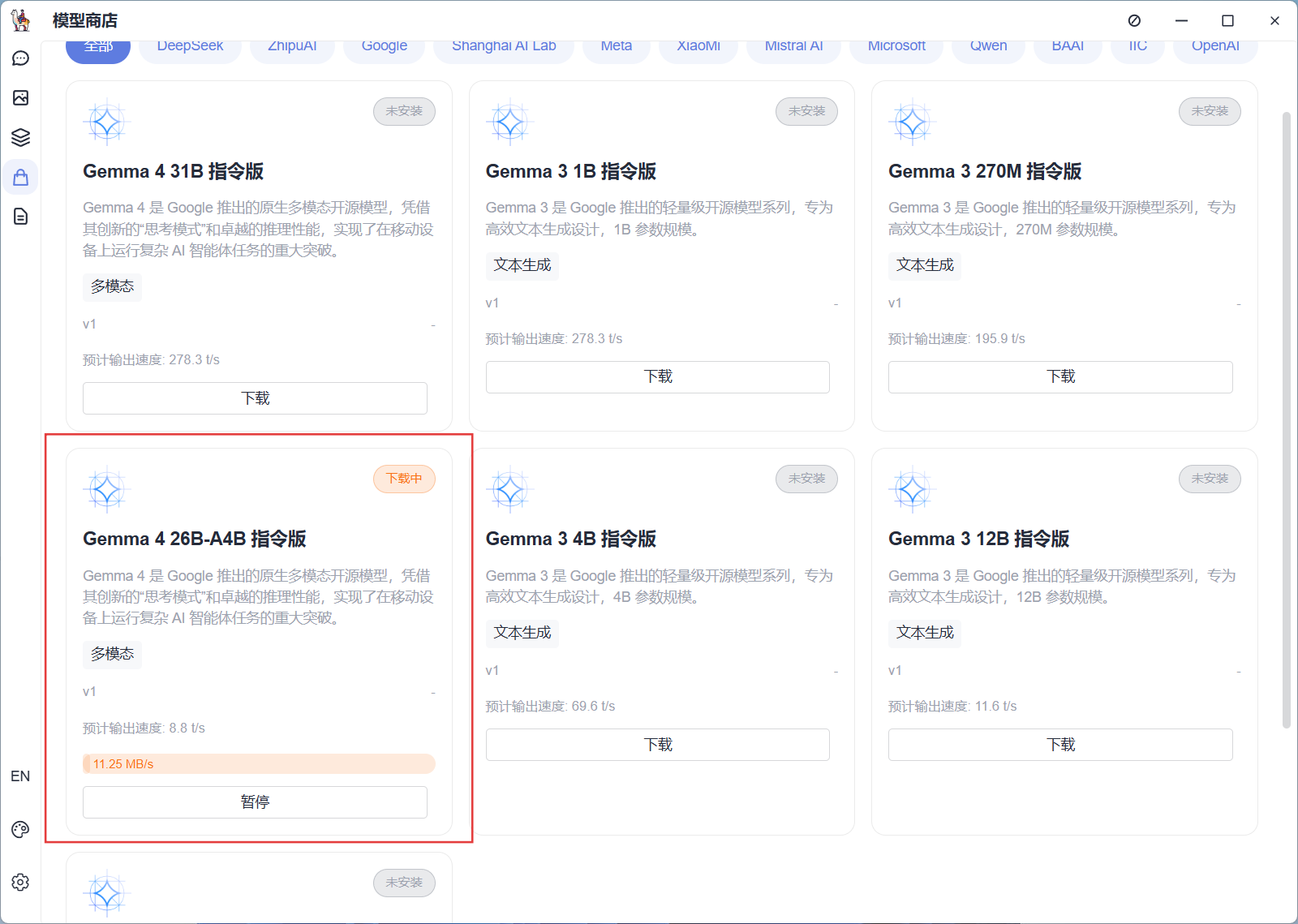Click 多模态 tag on Gemma 4 26B-A4B

pyautogui.click(x=112, y=654)
